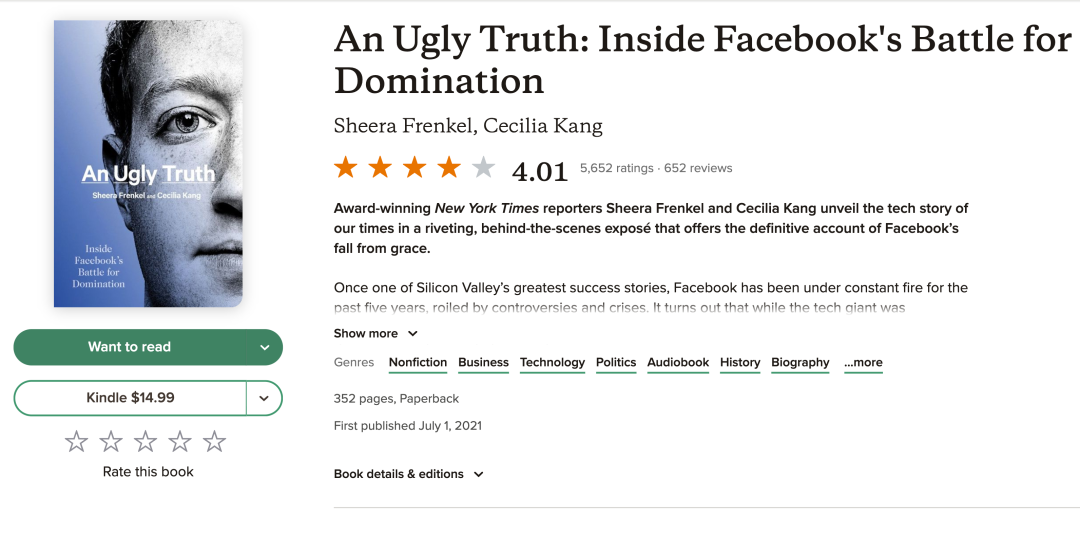
Task: Buy on Kindle for $14.99
Action: [130, 398]
